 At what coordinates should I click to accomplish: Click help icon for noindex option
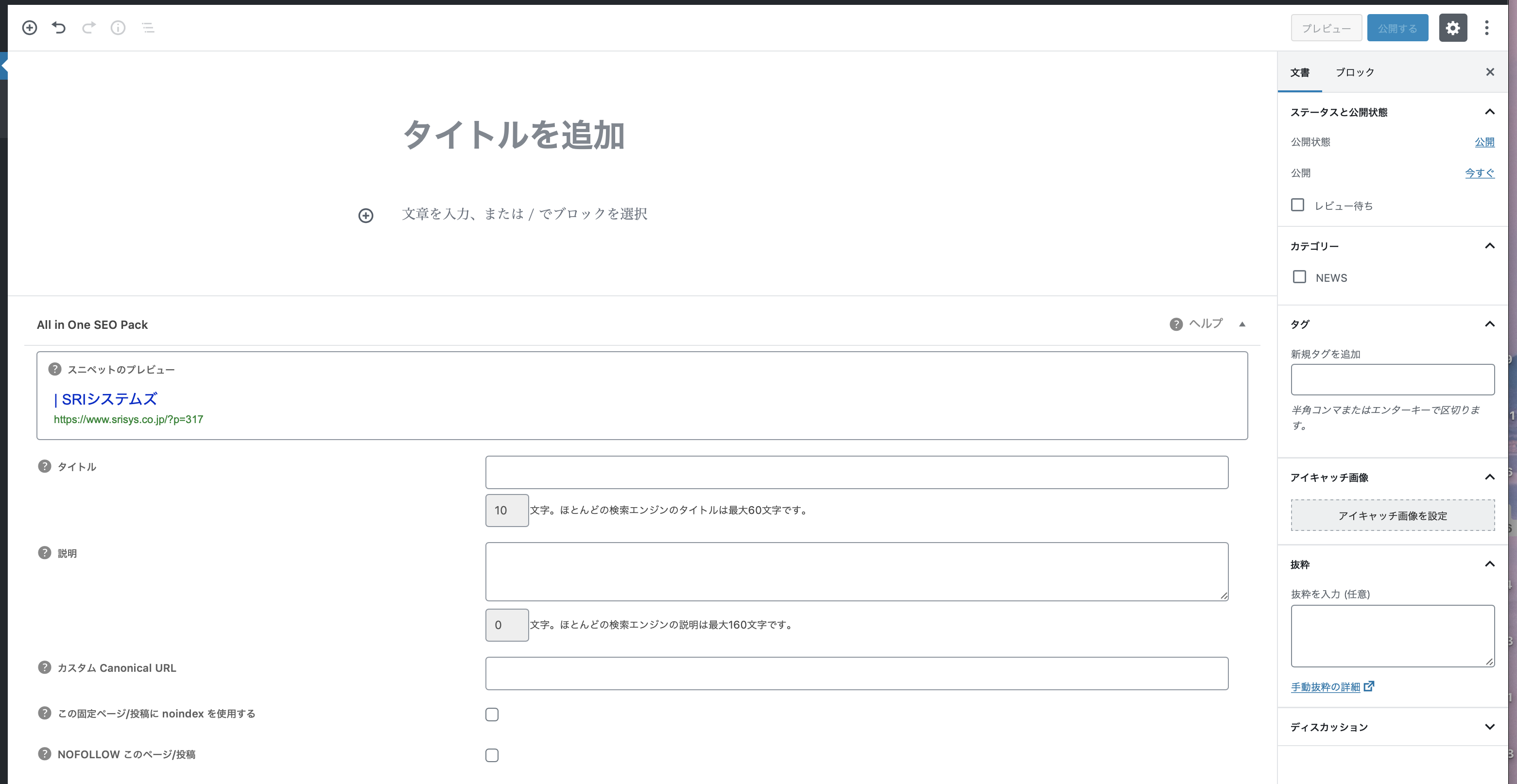coord(45,713)
